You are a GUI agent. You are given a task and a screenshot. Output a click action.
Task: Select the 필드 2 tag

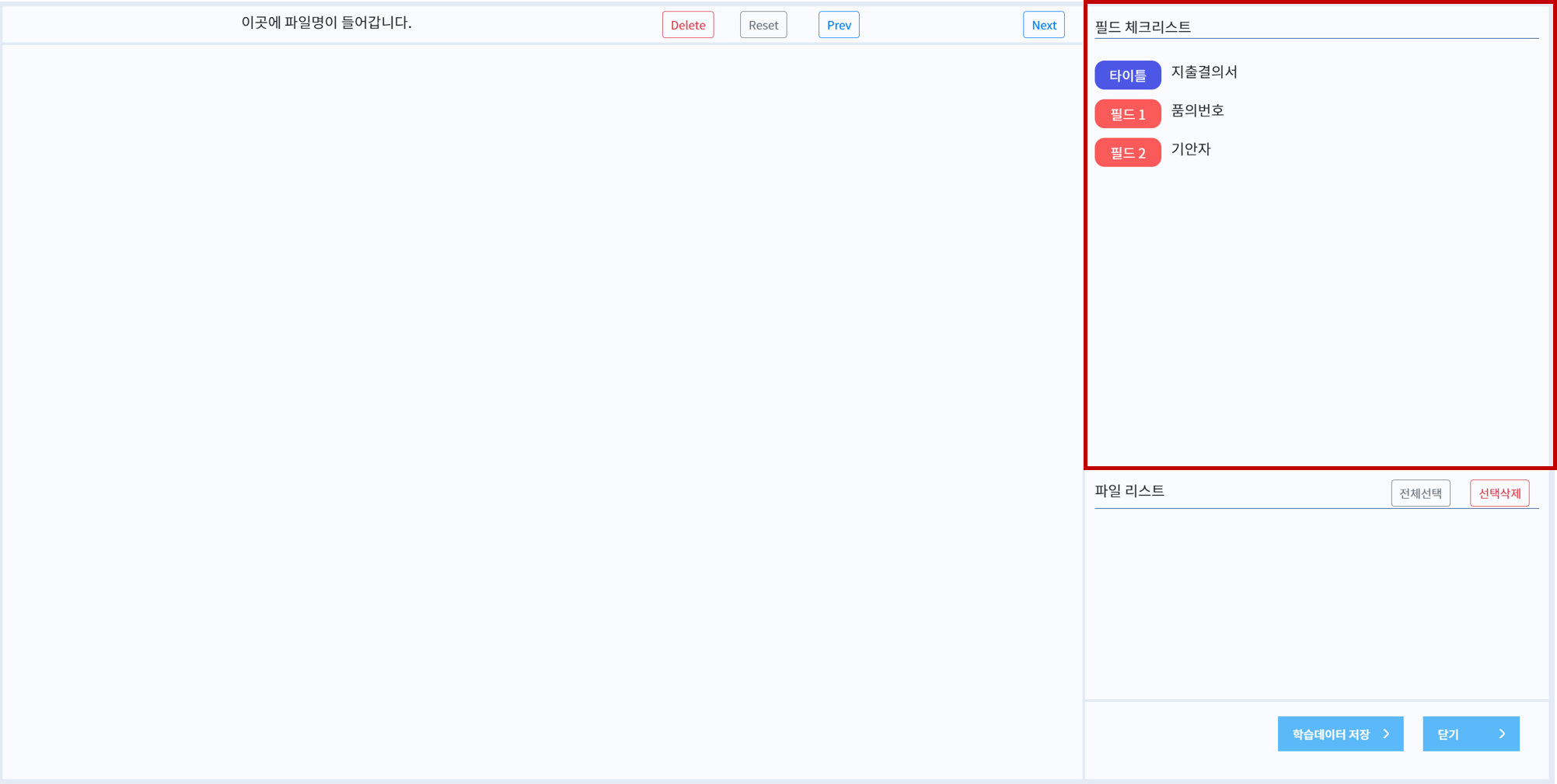[x=1128, y=153]
